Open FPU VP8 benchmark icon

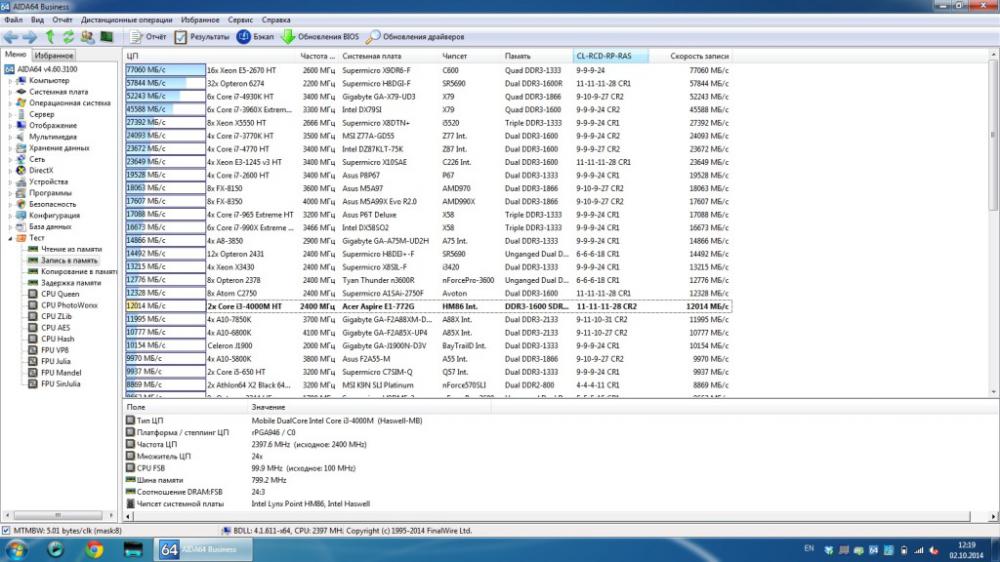33,350
